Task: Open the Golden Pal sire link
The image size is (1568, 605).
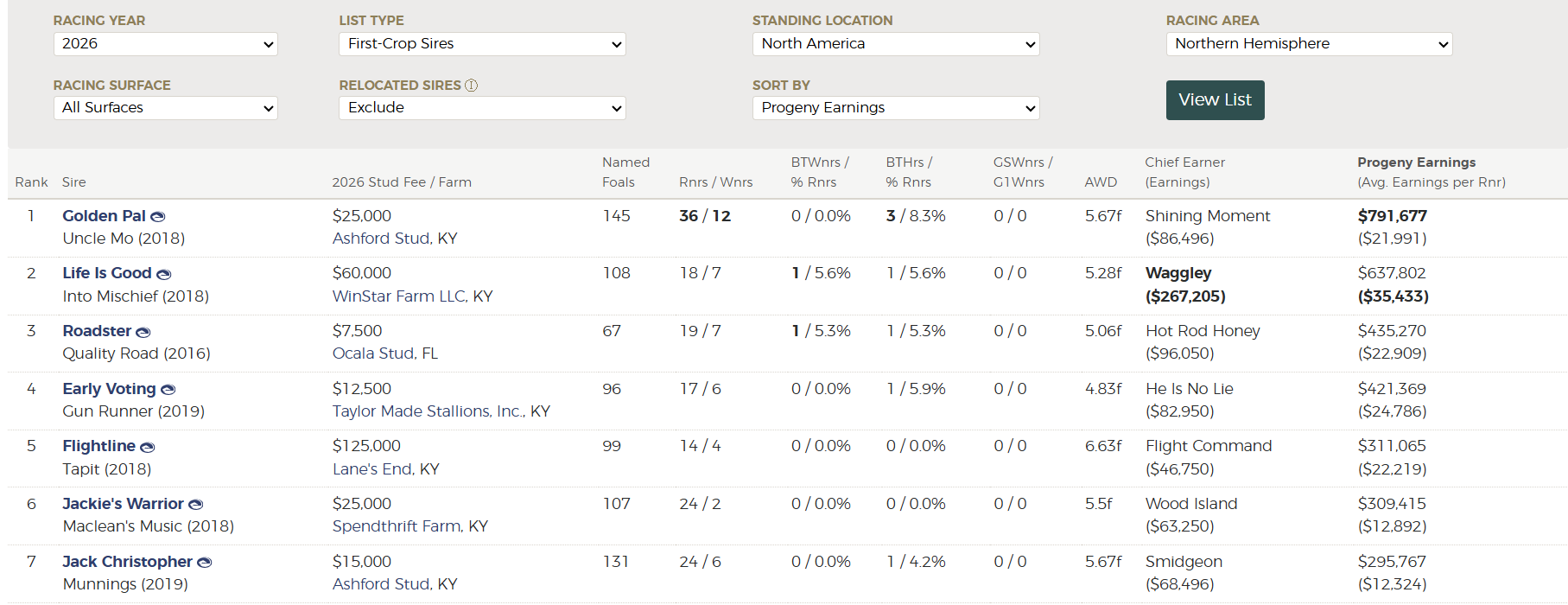Action: 104,216
